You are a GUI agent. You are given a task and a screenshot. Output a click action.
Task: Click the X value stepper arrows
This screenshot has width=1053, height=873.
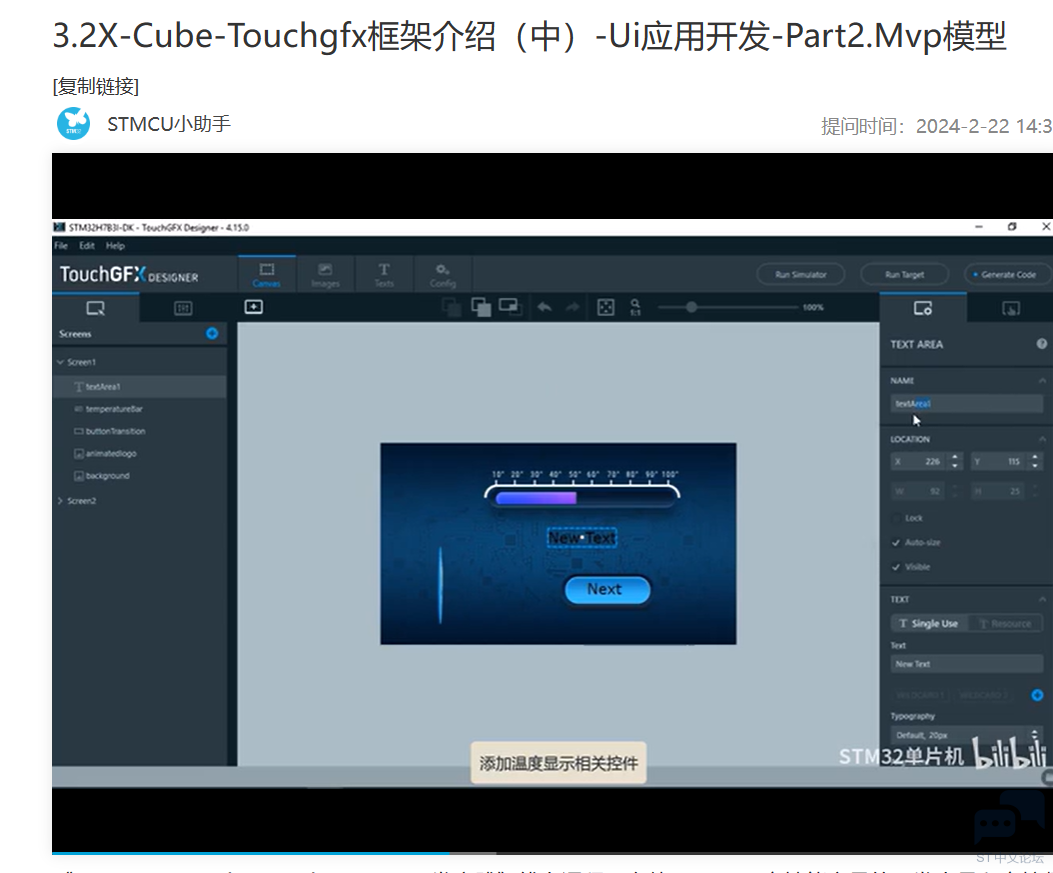coord(954,461)
